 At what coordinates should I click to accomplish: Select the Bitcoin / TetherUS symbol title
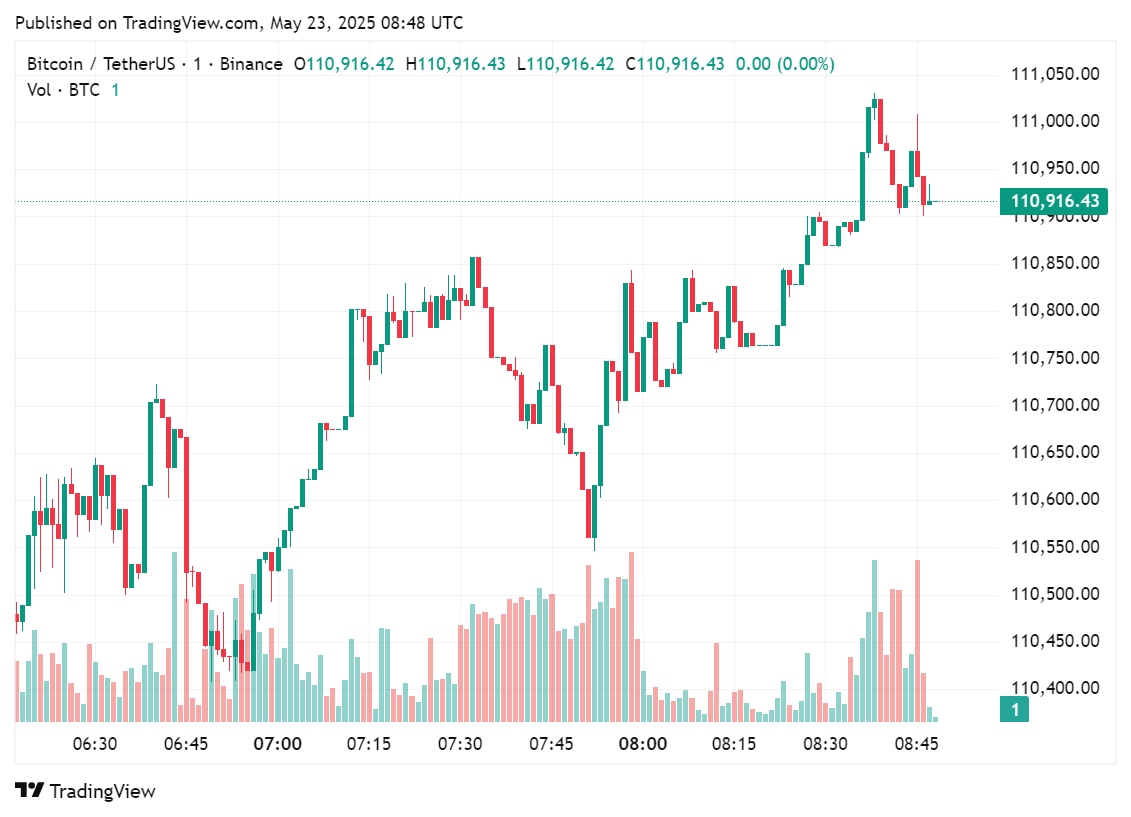coord(101,64)
